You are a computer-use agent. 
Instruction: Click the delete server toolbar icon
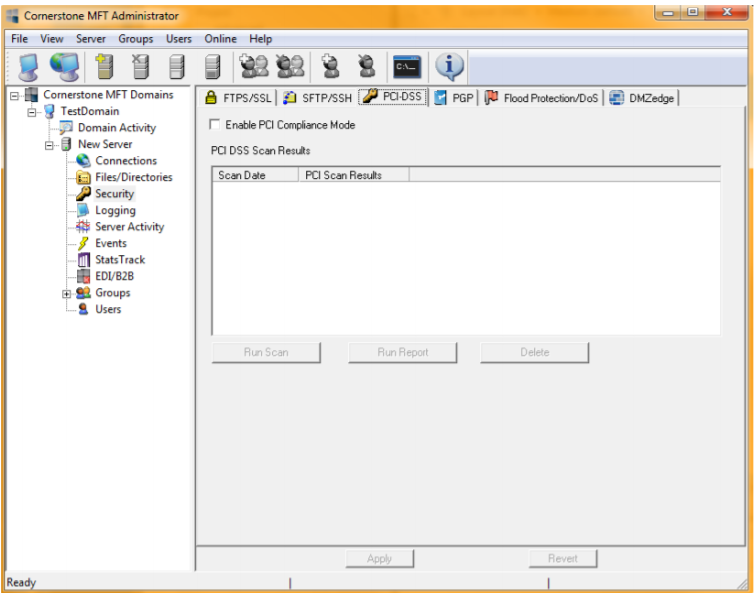click(x=140, y=66)
